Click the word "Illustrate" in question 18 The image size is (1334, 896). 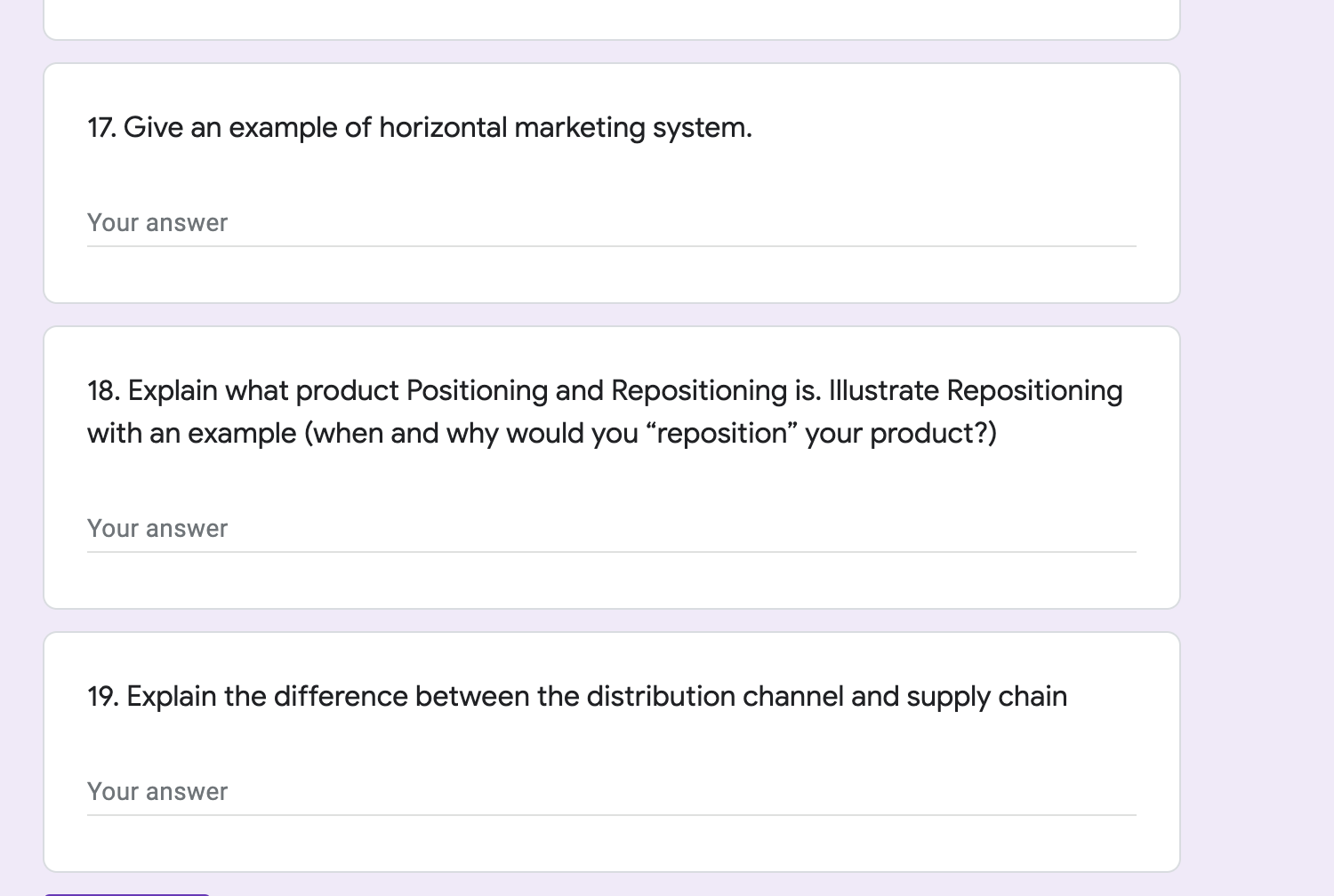pos(883,391)
